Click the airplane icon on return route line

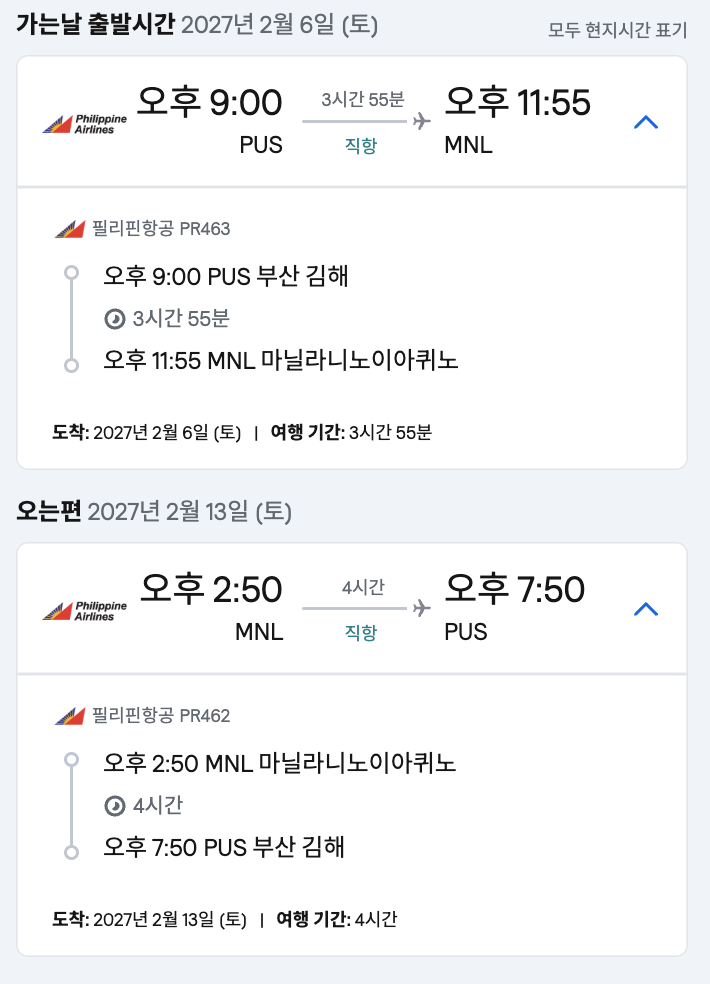click(421, 608)
